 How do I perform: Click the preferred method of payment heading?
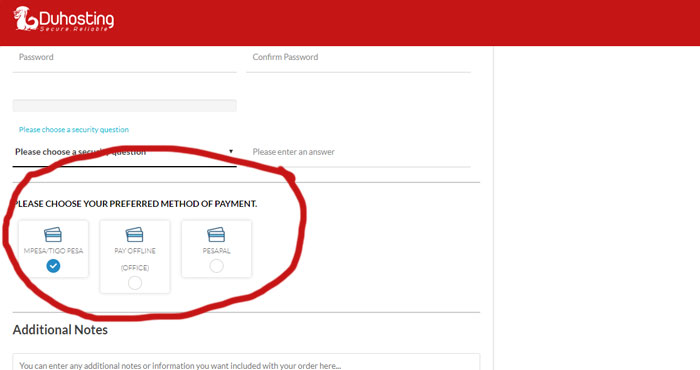pyautogui.click(x=135, y=204)
